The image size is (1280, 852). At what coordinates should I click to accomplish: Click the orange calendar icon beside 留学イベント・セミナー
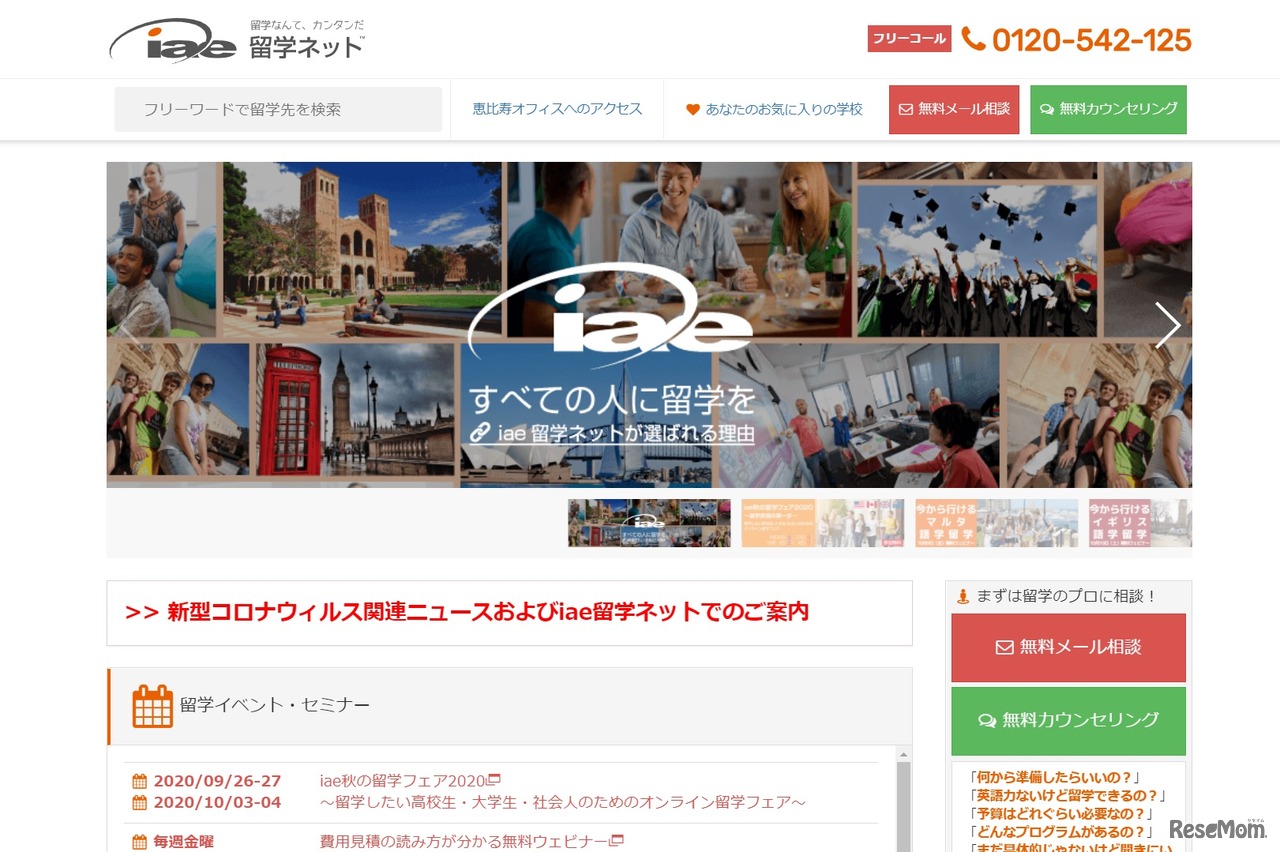[x=151, y=704]
